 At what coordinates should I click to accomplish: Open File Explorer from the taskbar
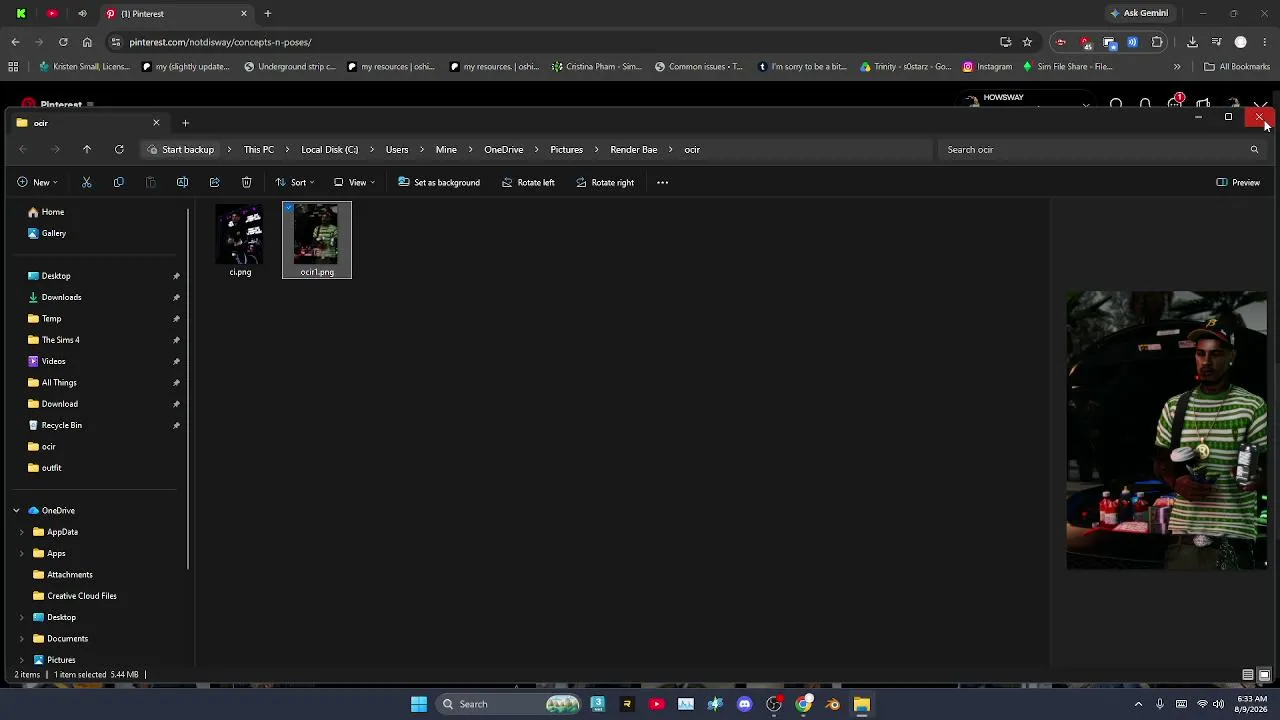(861, 704)
